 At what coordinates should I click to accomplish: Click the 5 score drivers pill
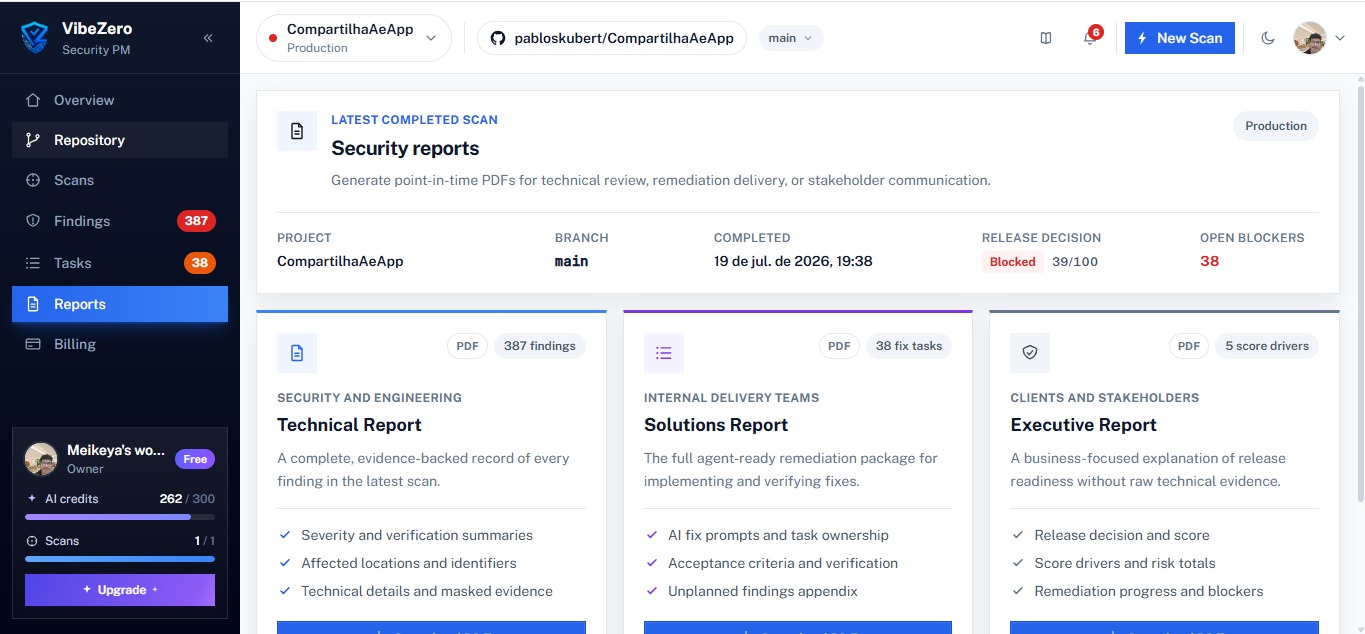click(x=1267, y=346)
